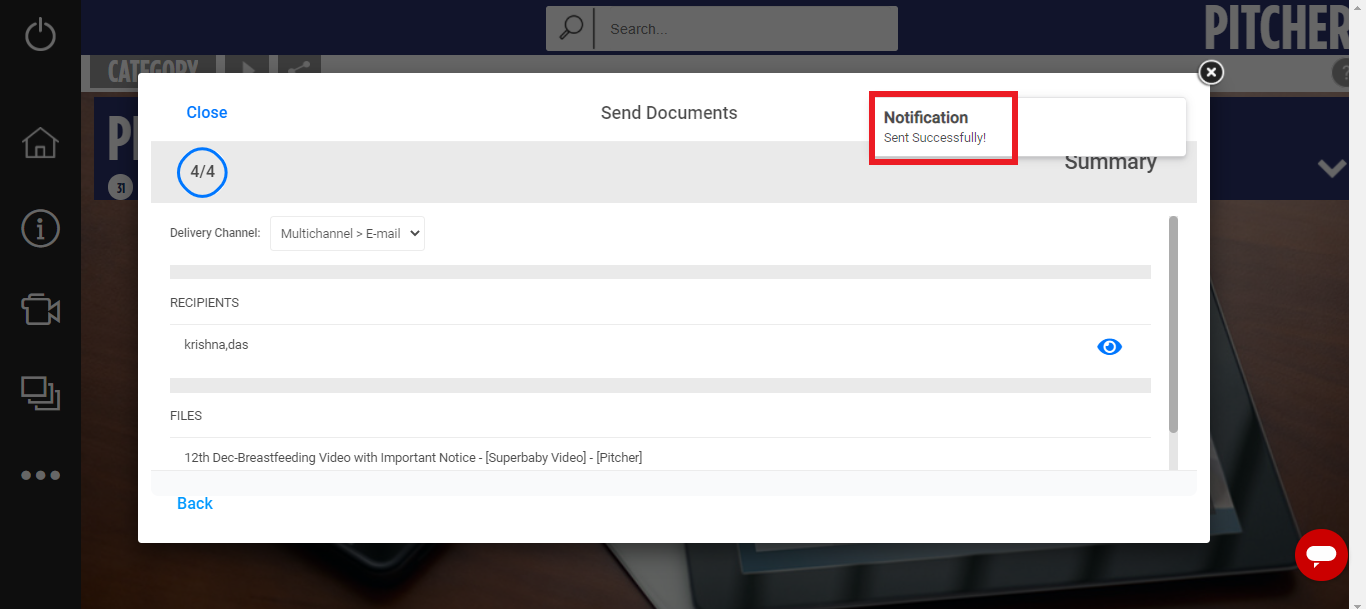Screen dimensions: 1366x609
Task: Open the info icon in the sidebar
Action: [40, 228]
